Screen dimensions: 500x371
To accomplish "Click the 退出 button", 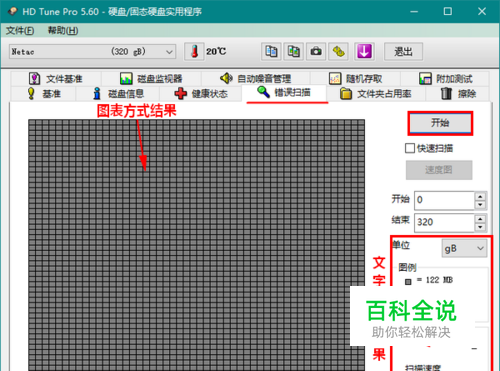I will point(403,52).
